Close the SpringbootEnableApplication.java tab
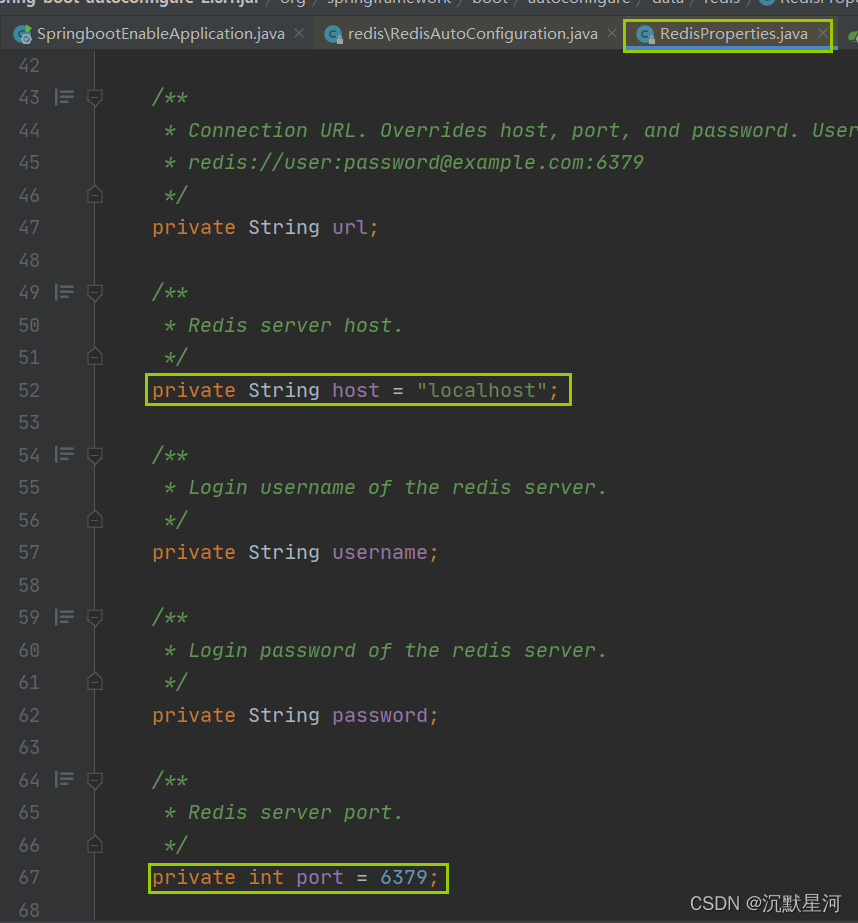The width and height of the screenshot is (858, 923). 299,34
